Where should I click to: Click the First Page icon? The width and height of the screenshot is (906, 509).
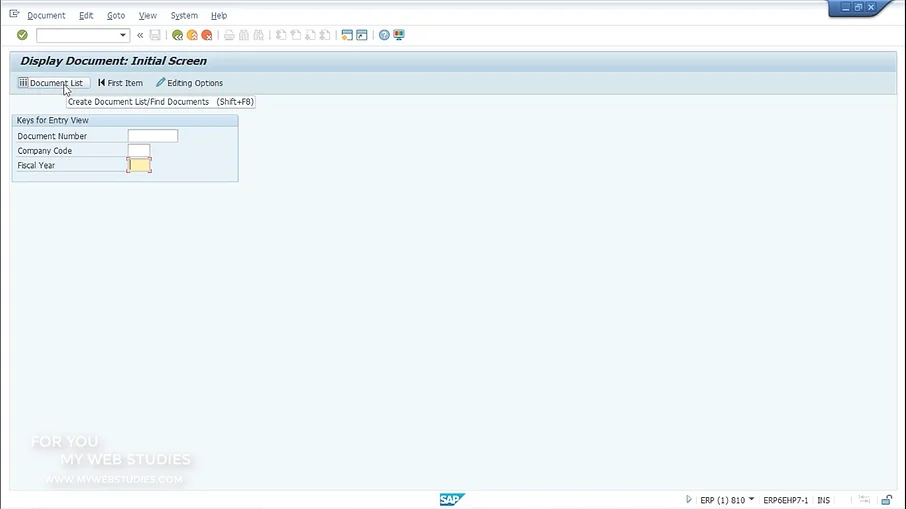(x=281, y=35)
